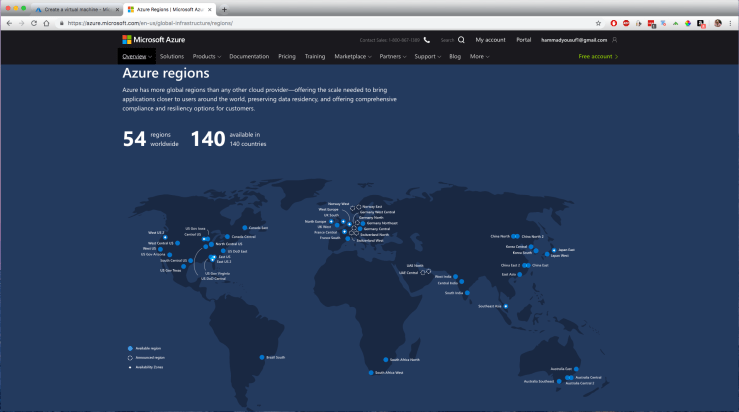This screenshot has width=739, height=412.
Task: Expand the Products dropdown menu
Action: click(x=206, y=57)
